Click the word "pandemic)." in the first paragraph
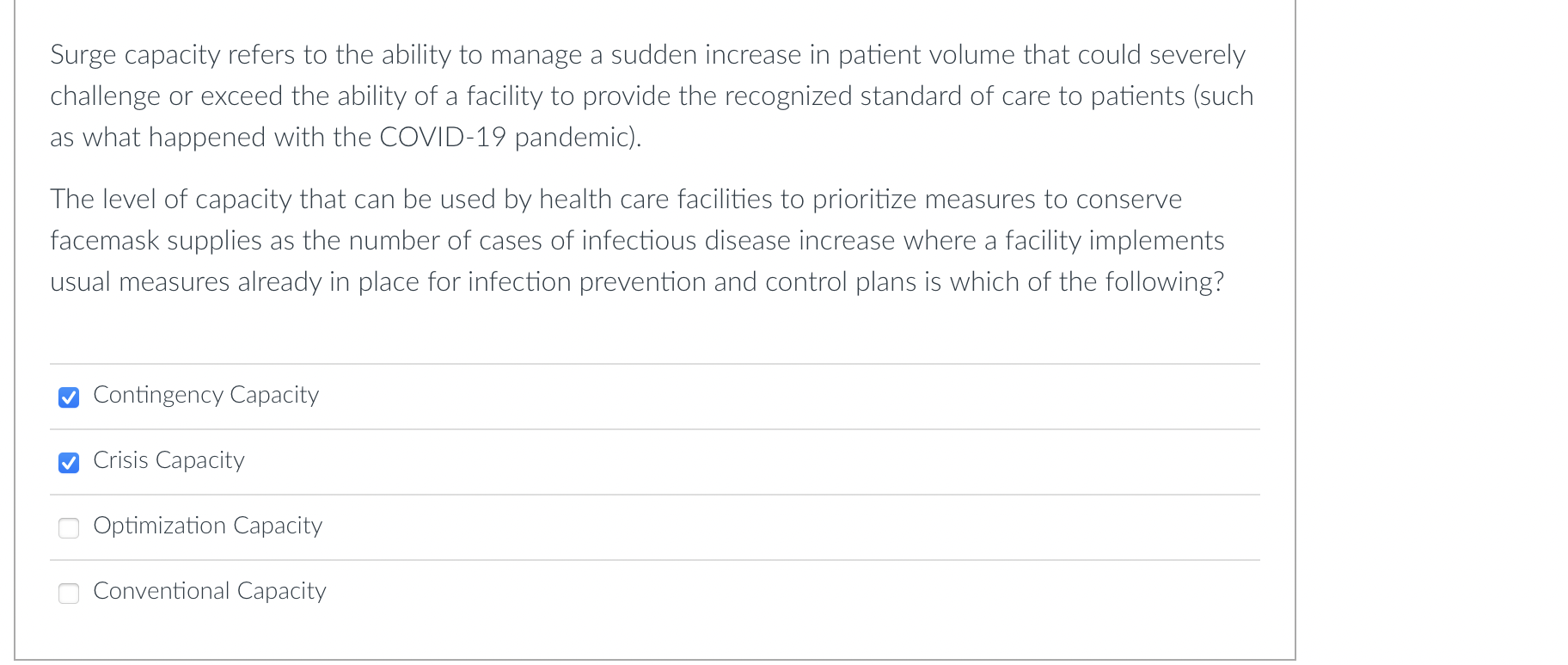The width and height of the screenshot is (1568, 665). point(579,137)
